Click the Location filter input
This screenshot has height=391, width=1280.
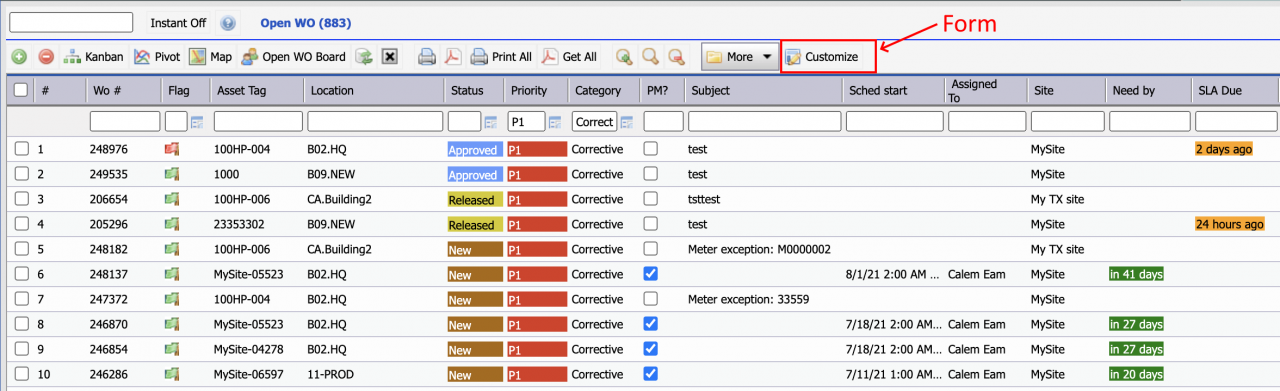375,122
